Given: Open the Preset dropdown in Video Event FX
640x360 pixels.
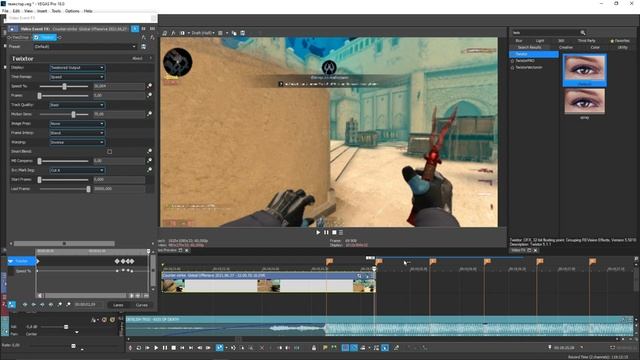Looking at the screenshot, I should coord(85,47).
